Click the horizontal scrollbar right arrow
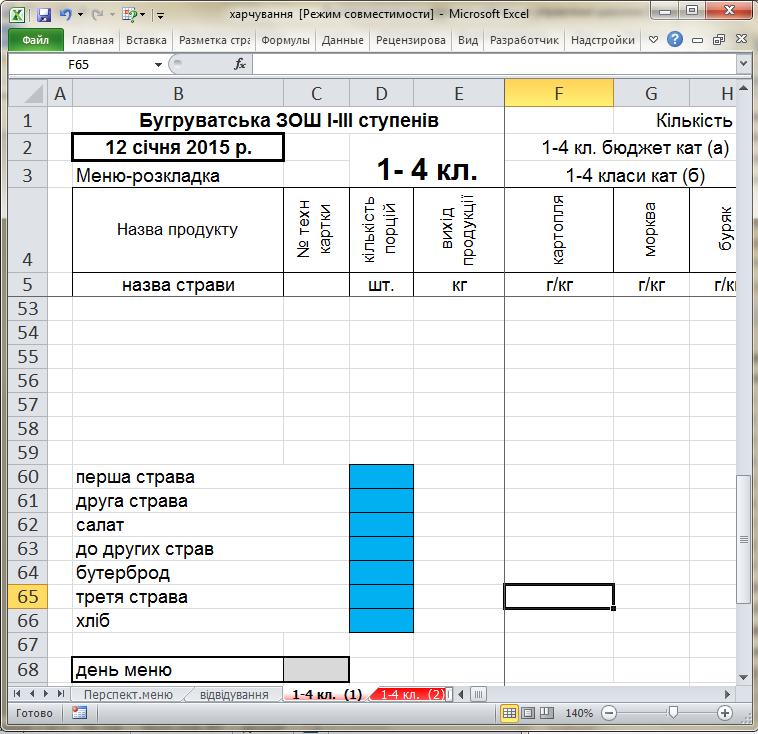The height and width of the screenshot is (734, 758). (x=728, y=694)
